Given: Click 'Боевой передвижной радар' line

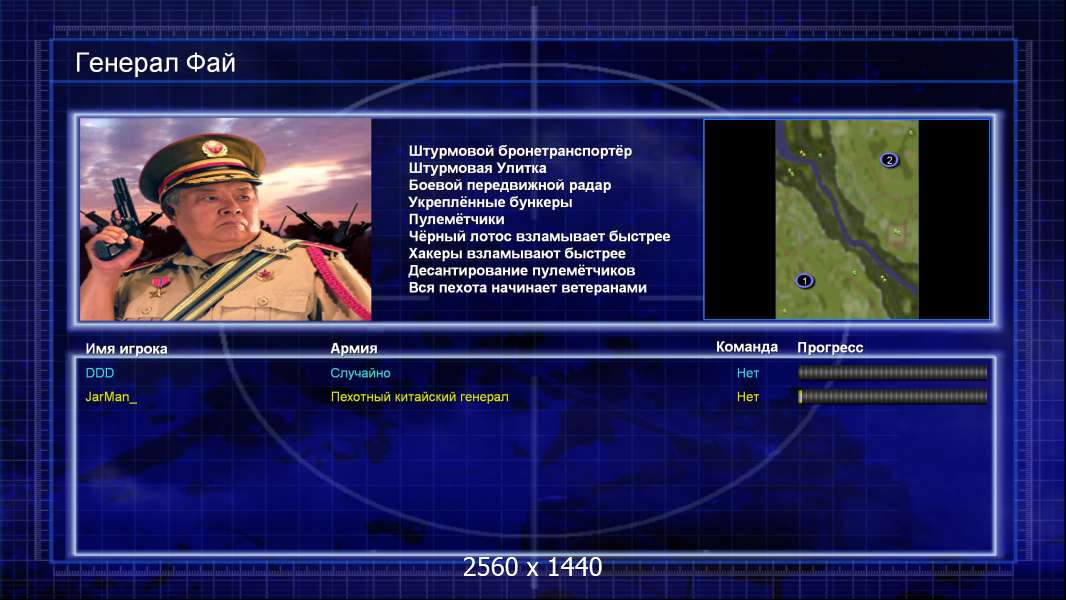Looking at the screenshot, I should (x=510, y=185).
